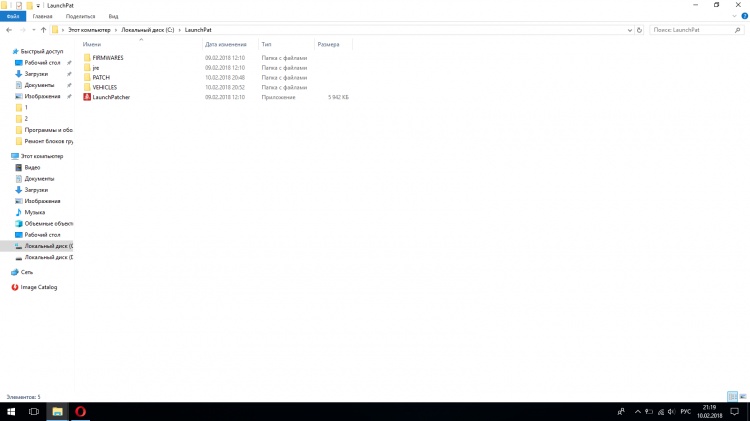Open the address bar history dropdown

tap(628, 30)
